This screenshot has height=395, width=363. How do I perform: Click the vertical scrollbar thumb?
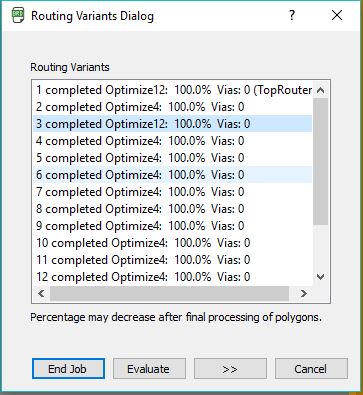pyautogui.click(x=321, y=162)
